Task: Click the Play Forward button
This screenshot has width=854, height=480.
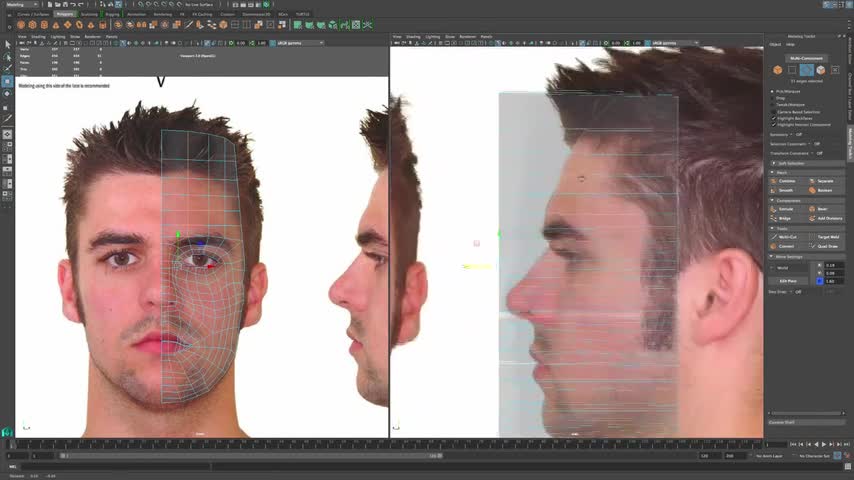Action: point(824,445)
